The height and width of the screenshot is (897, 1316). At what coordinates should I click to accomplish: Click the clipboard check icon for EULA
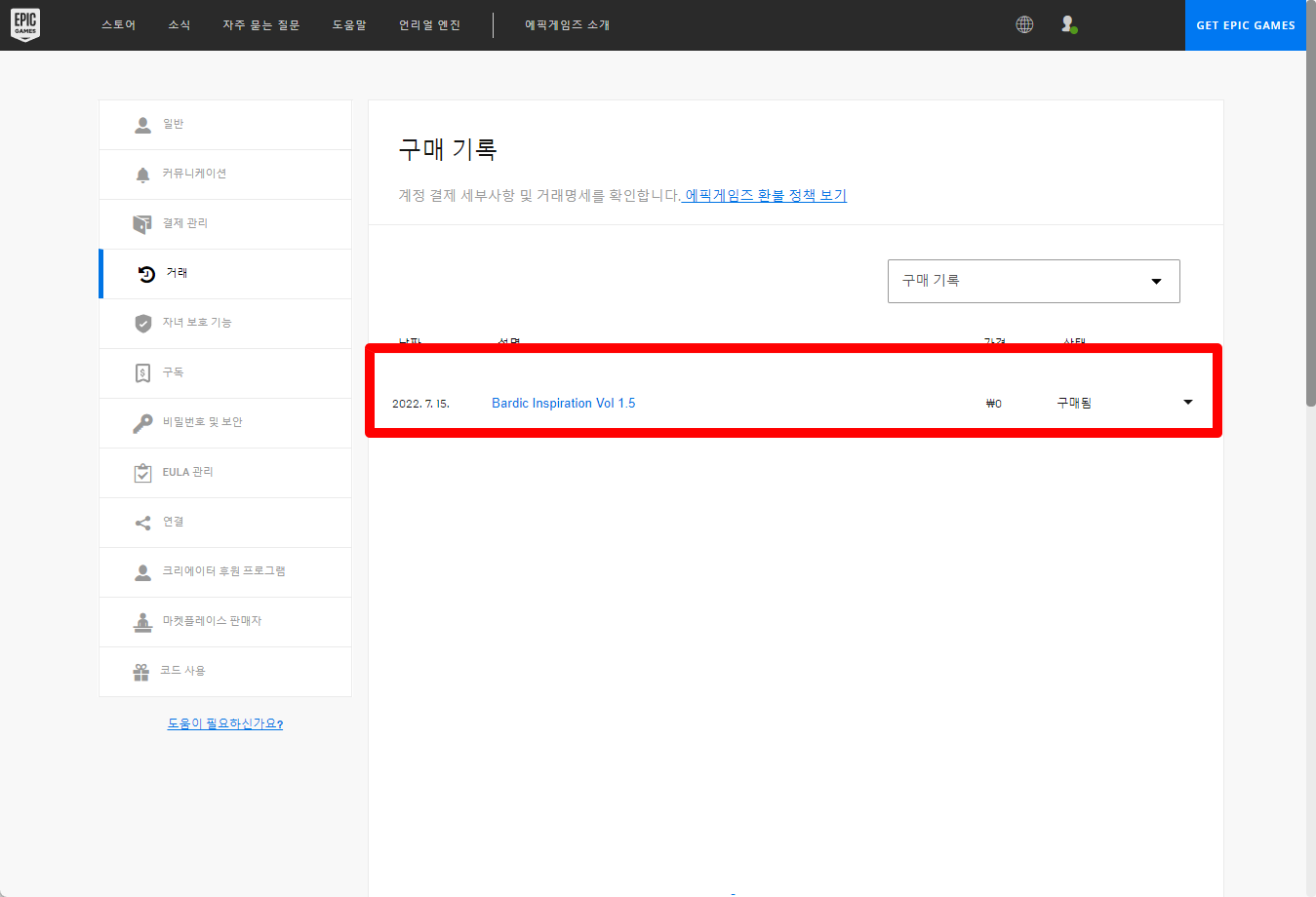(x=142, y=473)
